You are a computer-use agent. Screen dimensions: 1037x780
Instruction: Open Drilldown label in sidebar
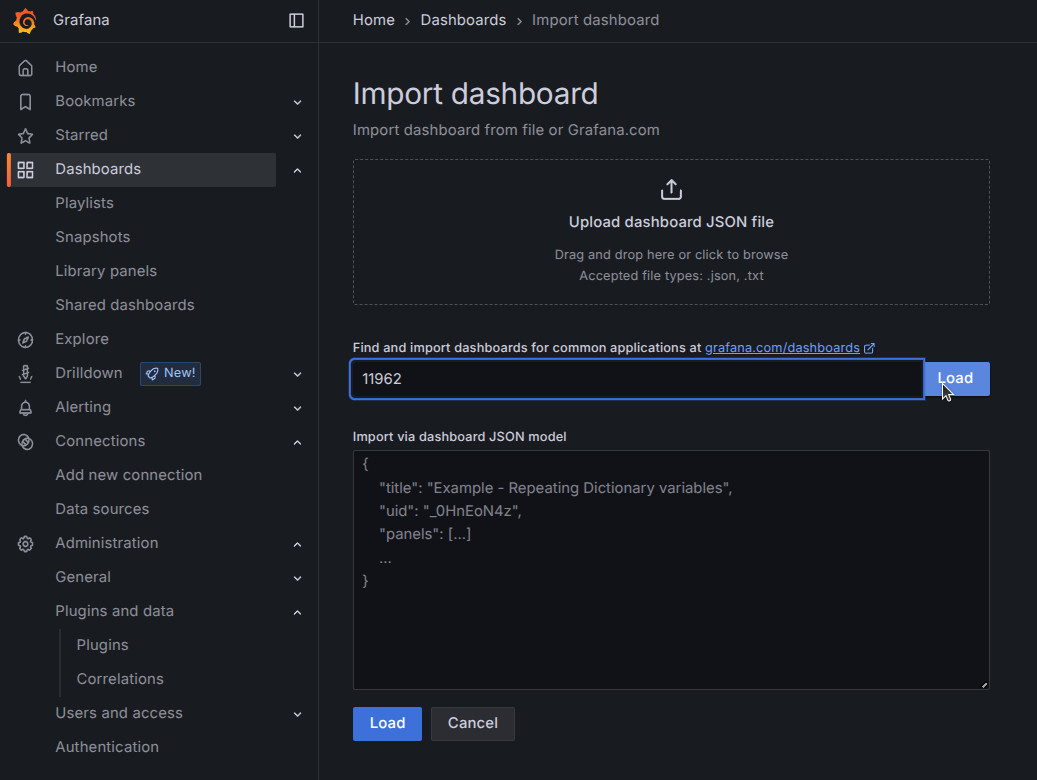tap(89, 373)
